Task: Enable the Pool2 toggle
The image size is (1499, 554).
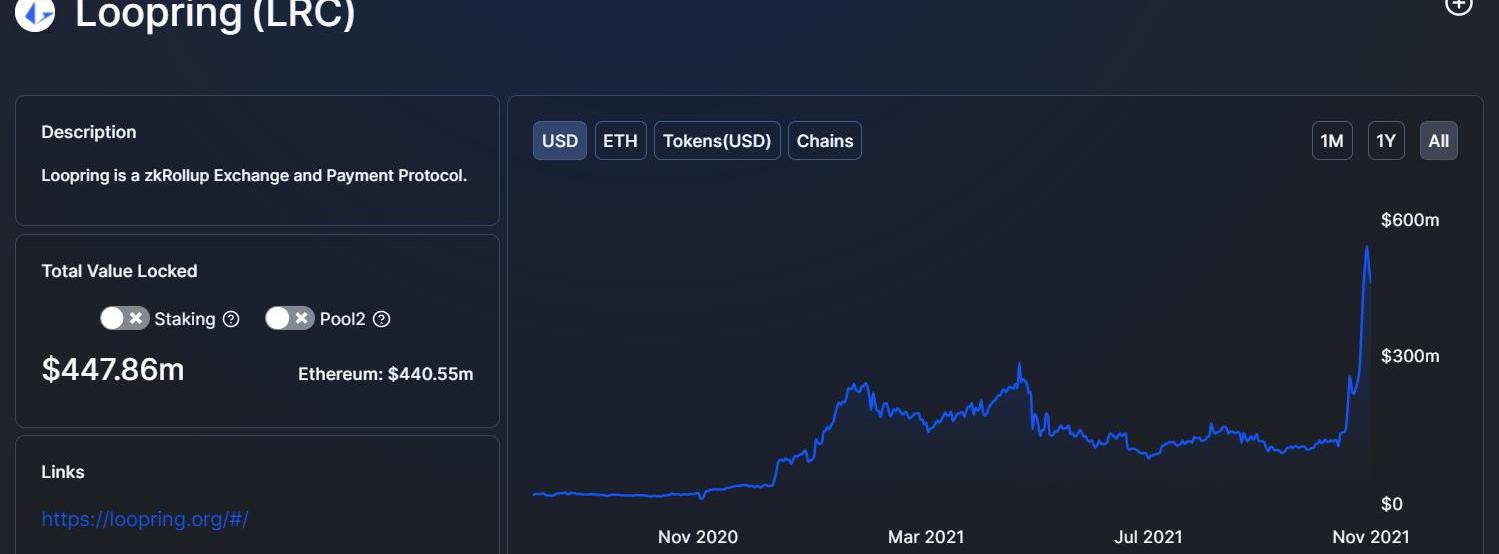Action: pyautogui.click(x=289, y=318)
